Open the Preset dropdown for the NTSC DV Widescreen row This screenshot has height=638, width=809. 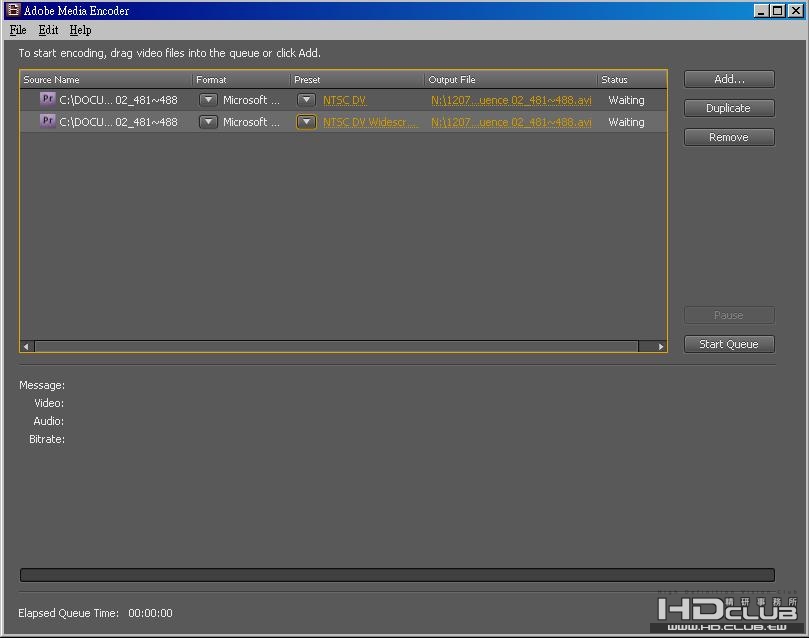[306, 122]
